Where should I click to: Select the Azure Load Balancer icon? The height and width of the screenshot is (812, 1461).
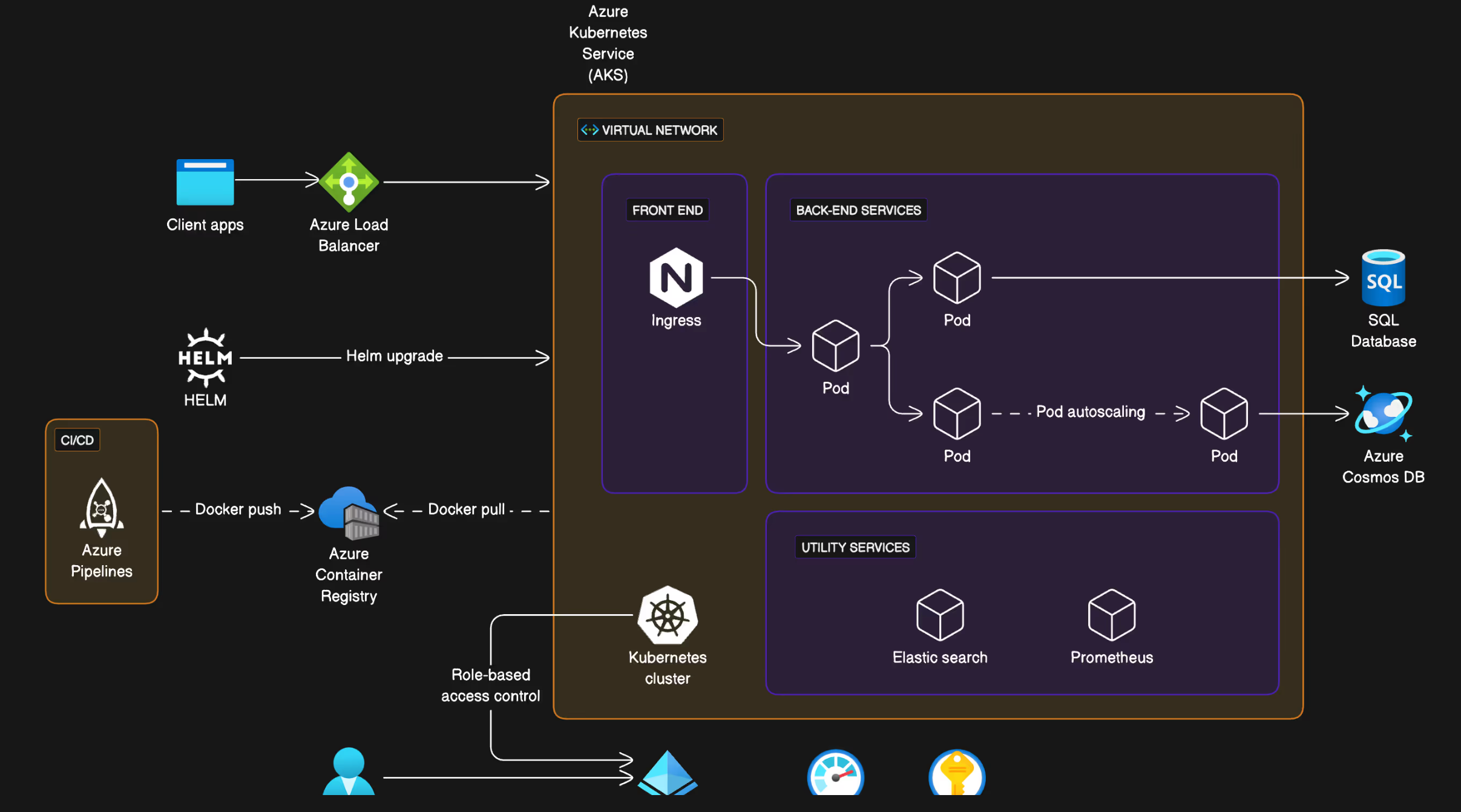click(349, 182)
